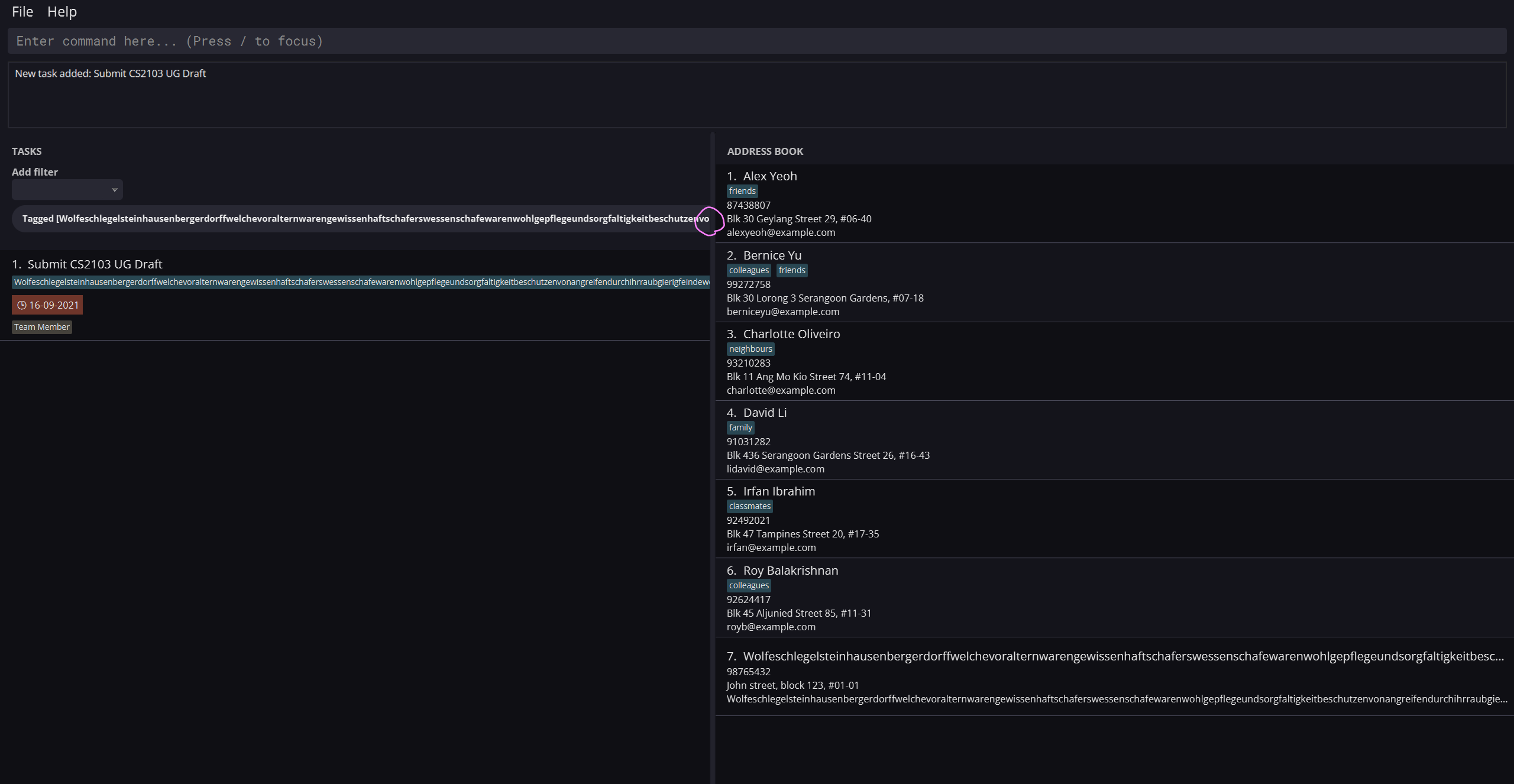Image resolution: width=1514 pixels, height=784 pixels.
Task: Click Alex Yeoh's friends tag
Action: 742,191
